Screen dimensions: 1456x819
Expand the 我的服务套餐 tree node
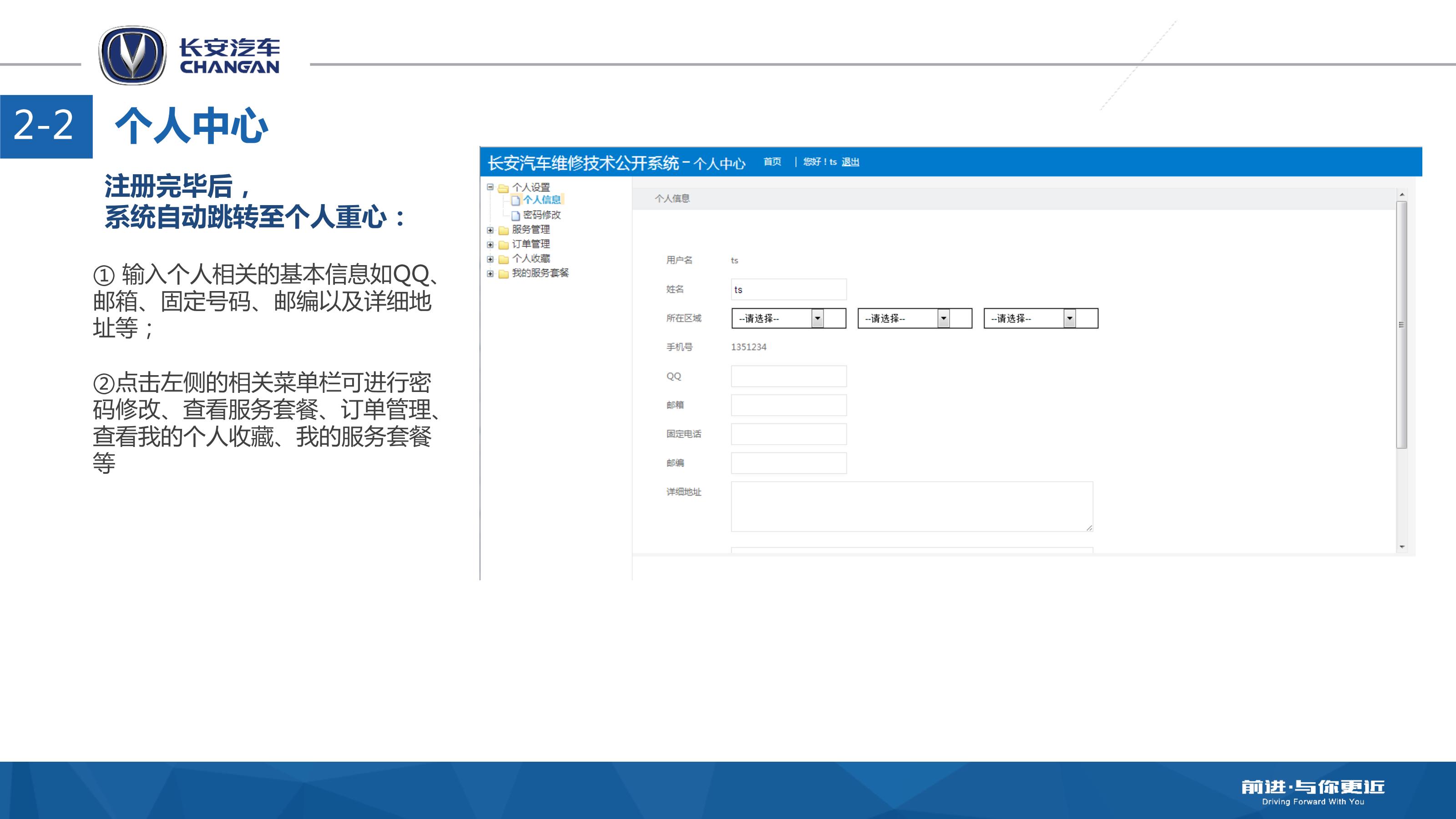tap(490, 273)
